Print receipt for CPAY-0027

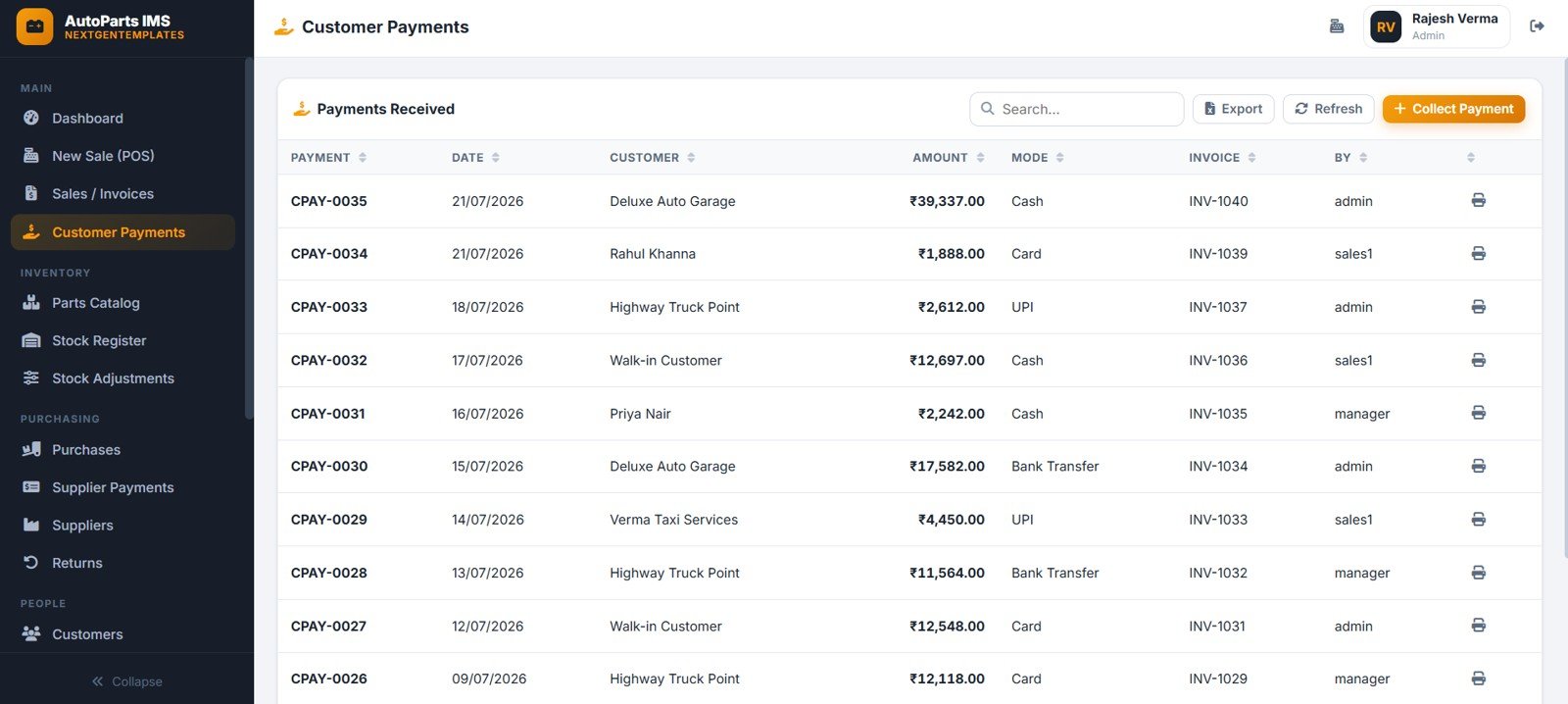click(x=1478, y=626)
